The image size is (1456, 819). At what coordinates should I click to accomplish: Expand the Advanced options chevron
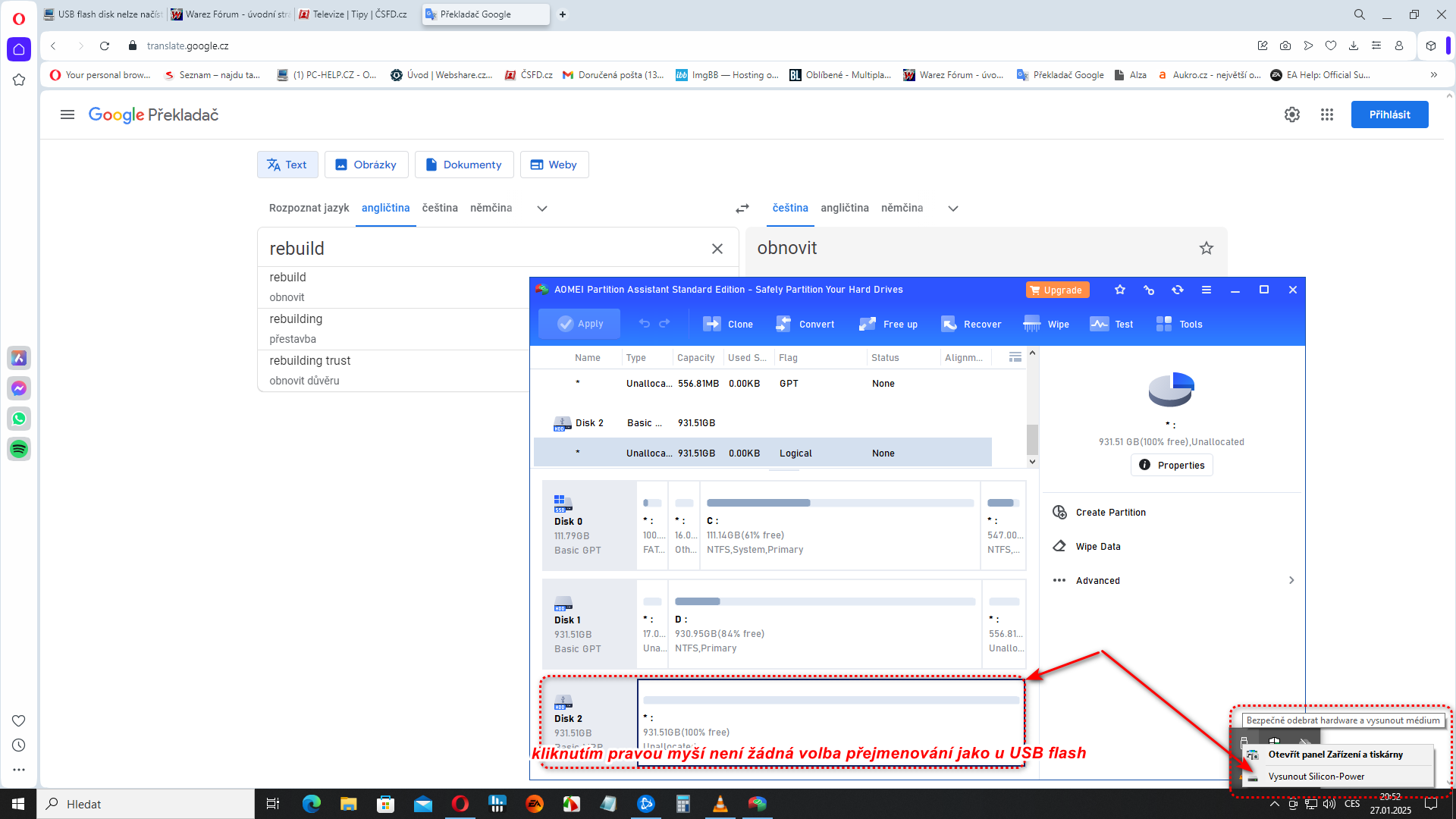[1291, 580]
